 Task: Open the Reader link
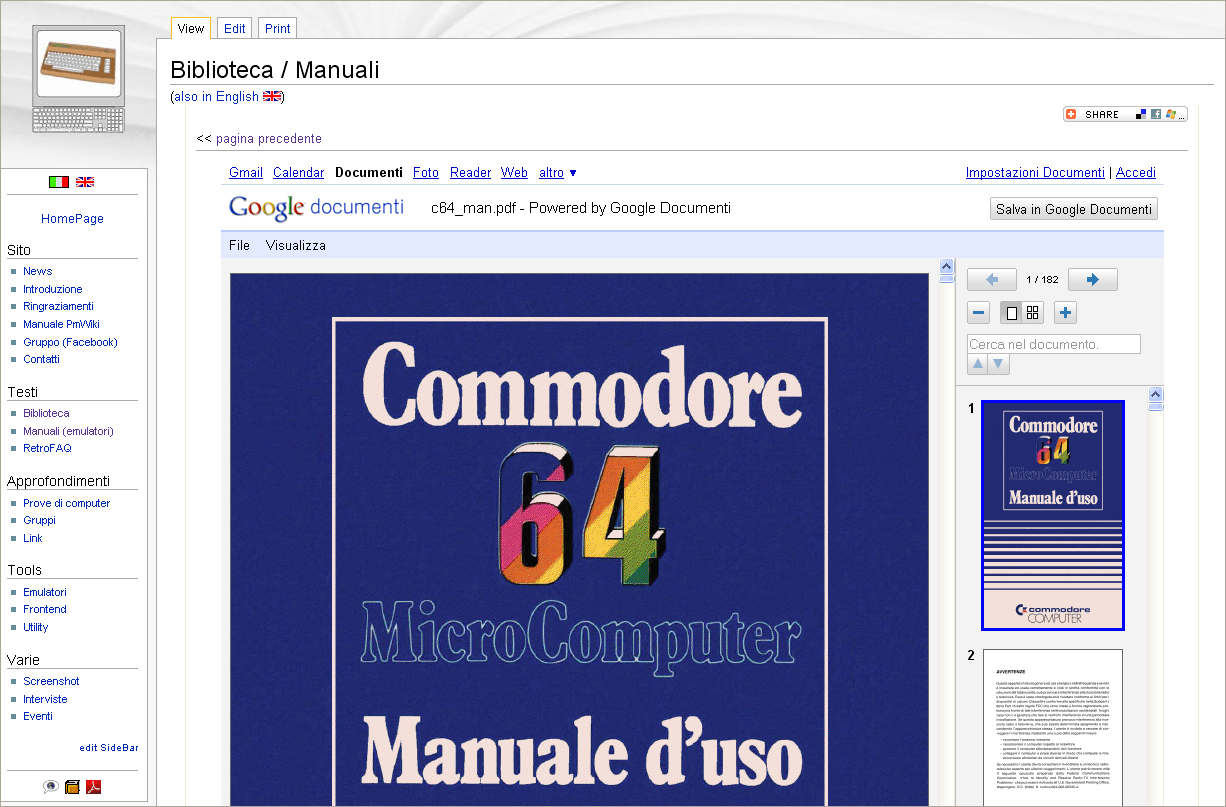click(x=471, y=173)
